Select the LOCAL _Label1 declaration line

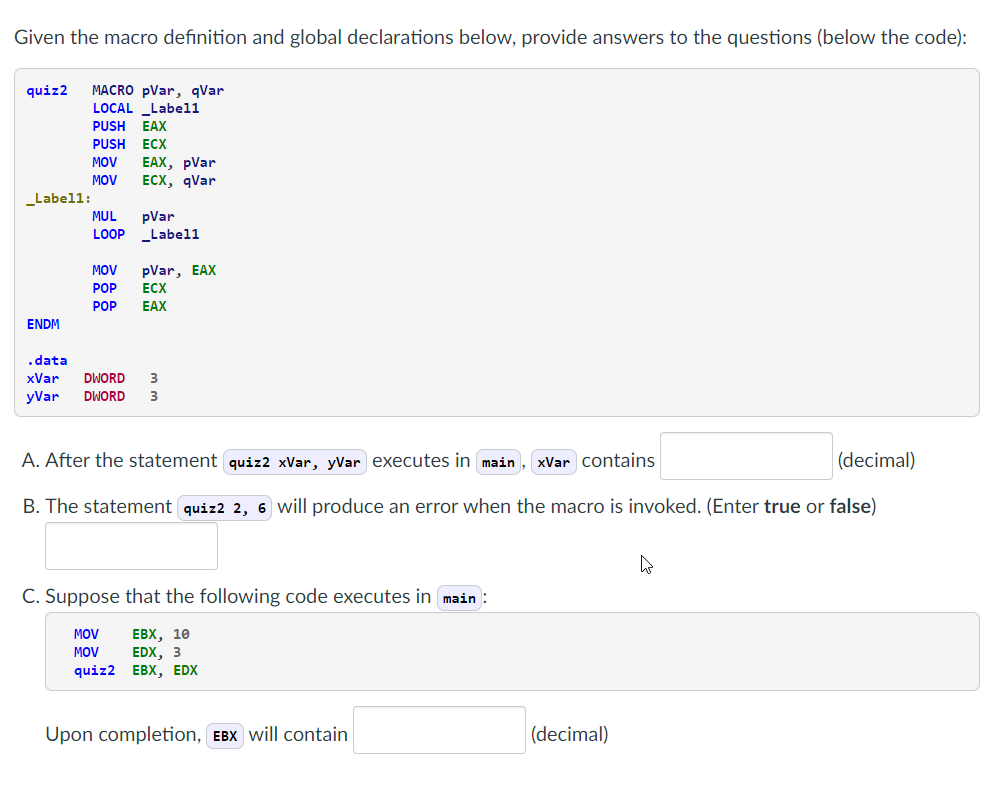tap(148, 108)
